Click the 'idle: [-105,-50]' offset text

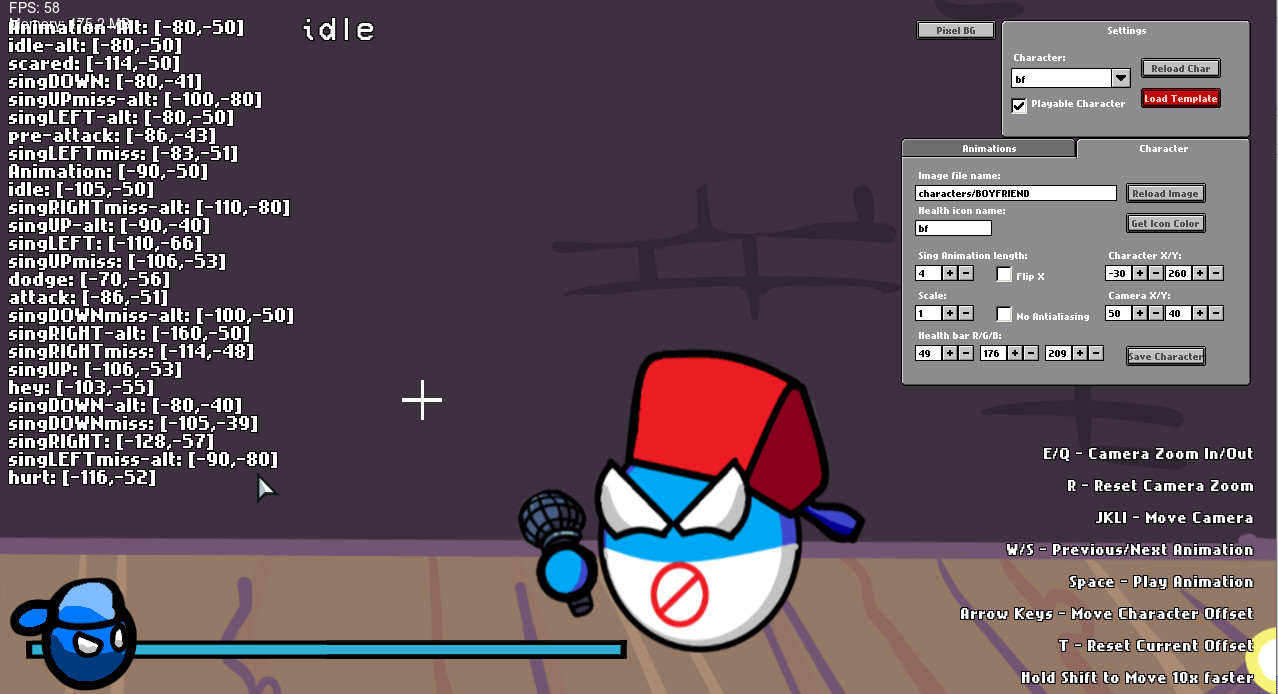[81, 190]
